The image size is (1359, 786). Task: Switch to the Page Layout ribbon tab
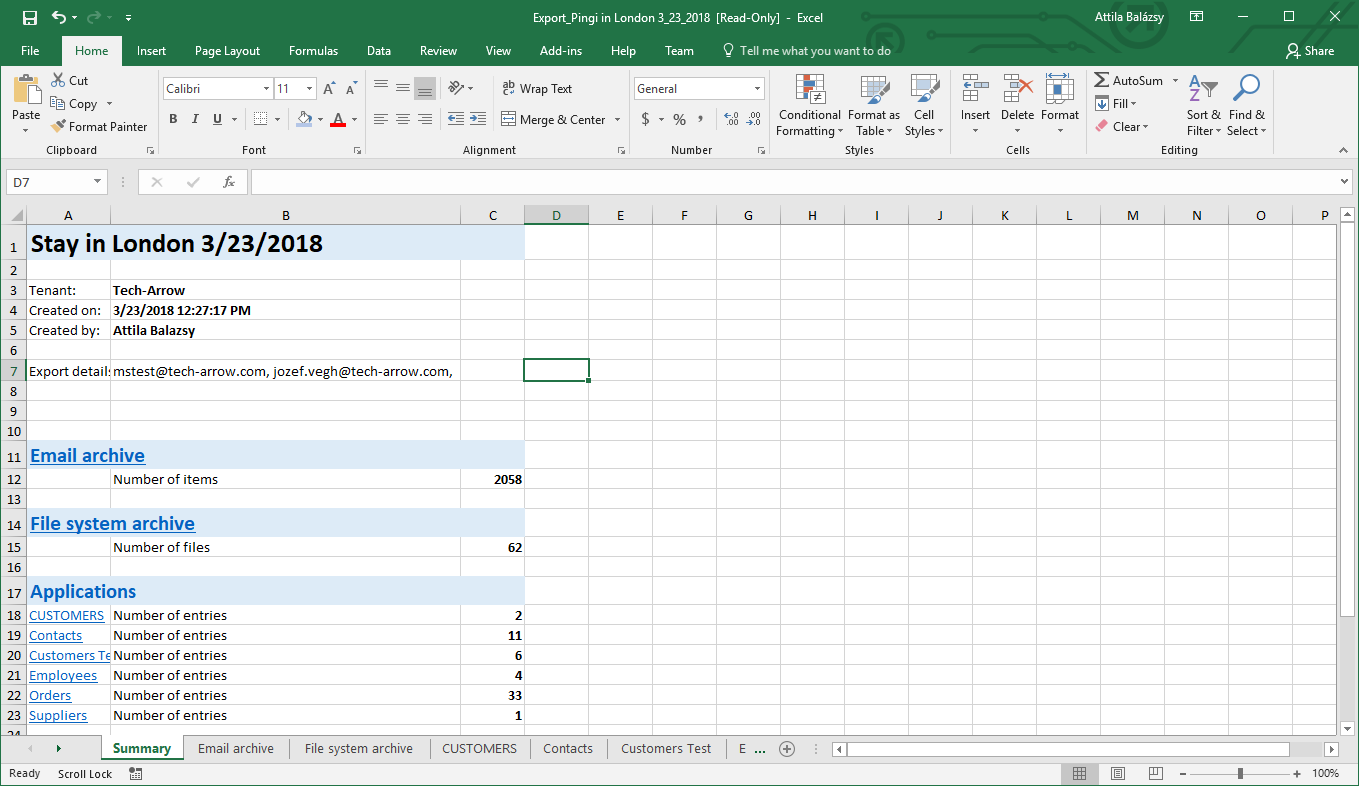[x=227, y=51]
